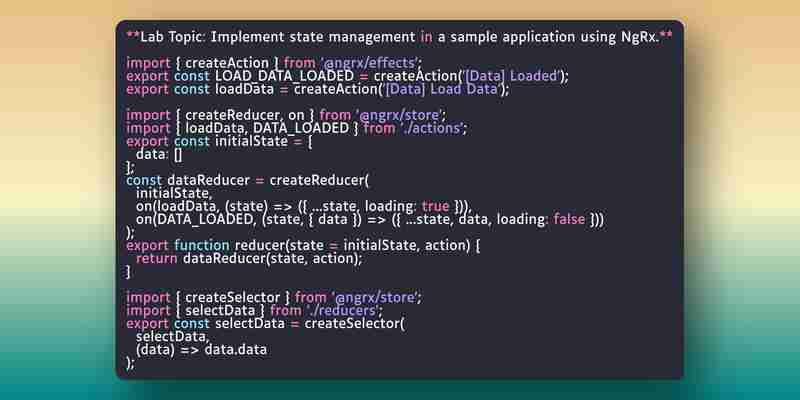The image size is (800, 400).
Task: Click the last '@angrx/store' import string
Action: pos(376,297)
